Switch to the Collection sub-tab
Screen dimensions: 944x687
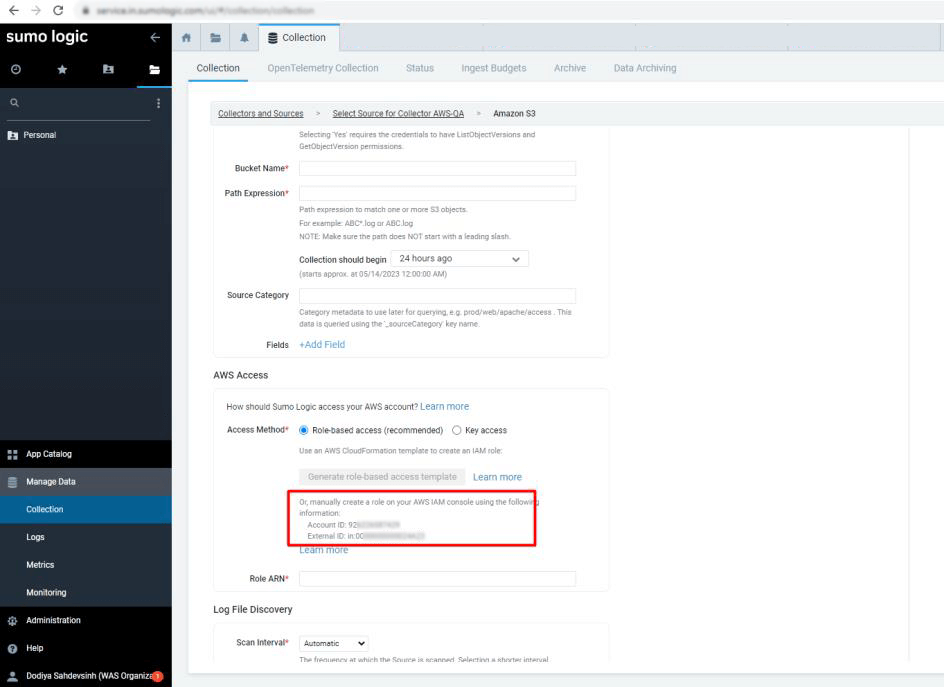[218, 68]
